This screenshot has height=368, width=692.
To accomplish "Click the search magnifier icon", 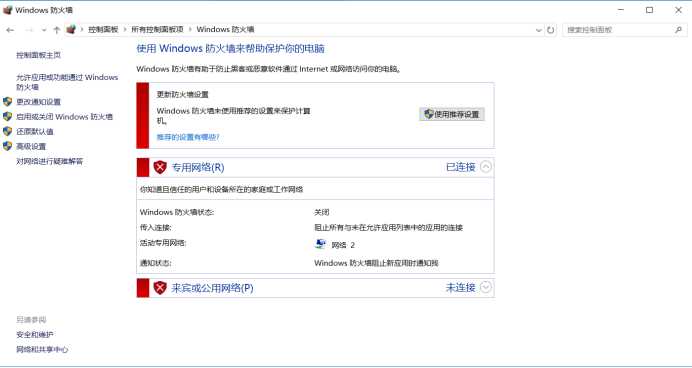I will tap(678, 30).
